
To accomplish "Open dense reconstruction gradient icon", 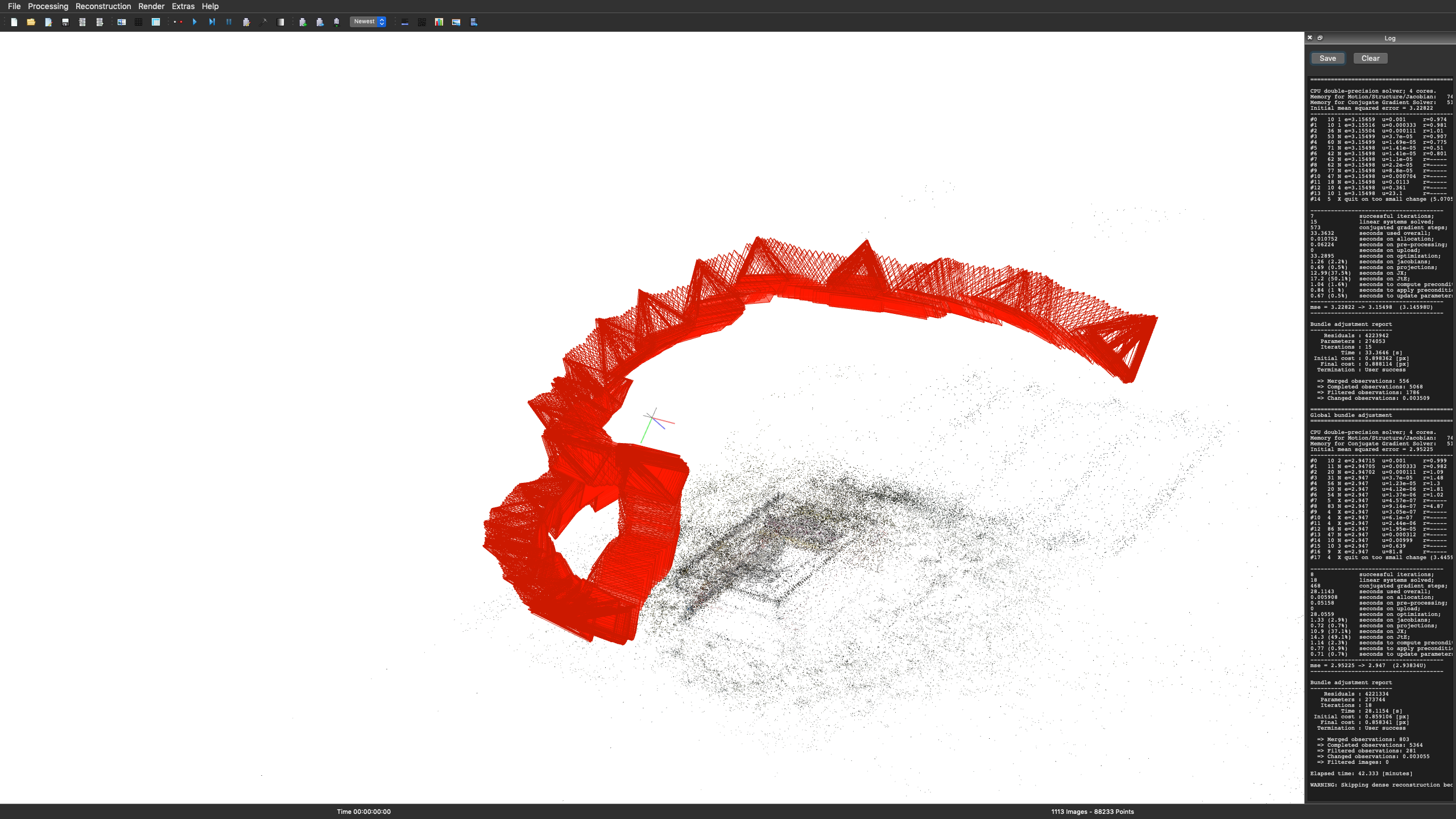I will (x=280, y=22).
